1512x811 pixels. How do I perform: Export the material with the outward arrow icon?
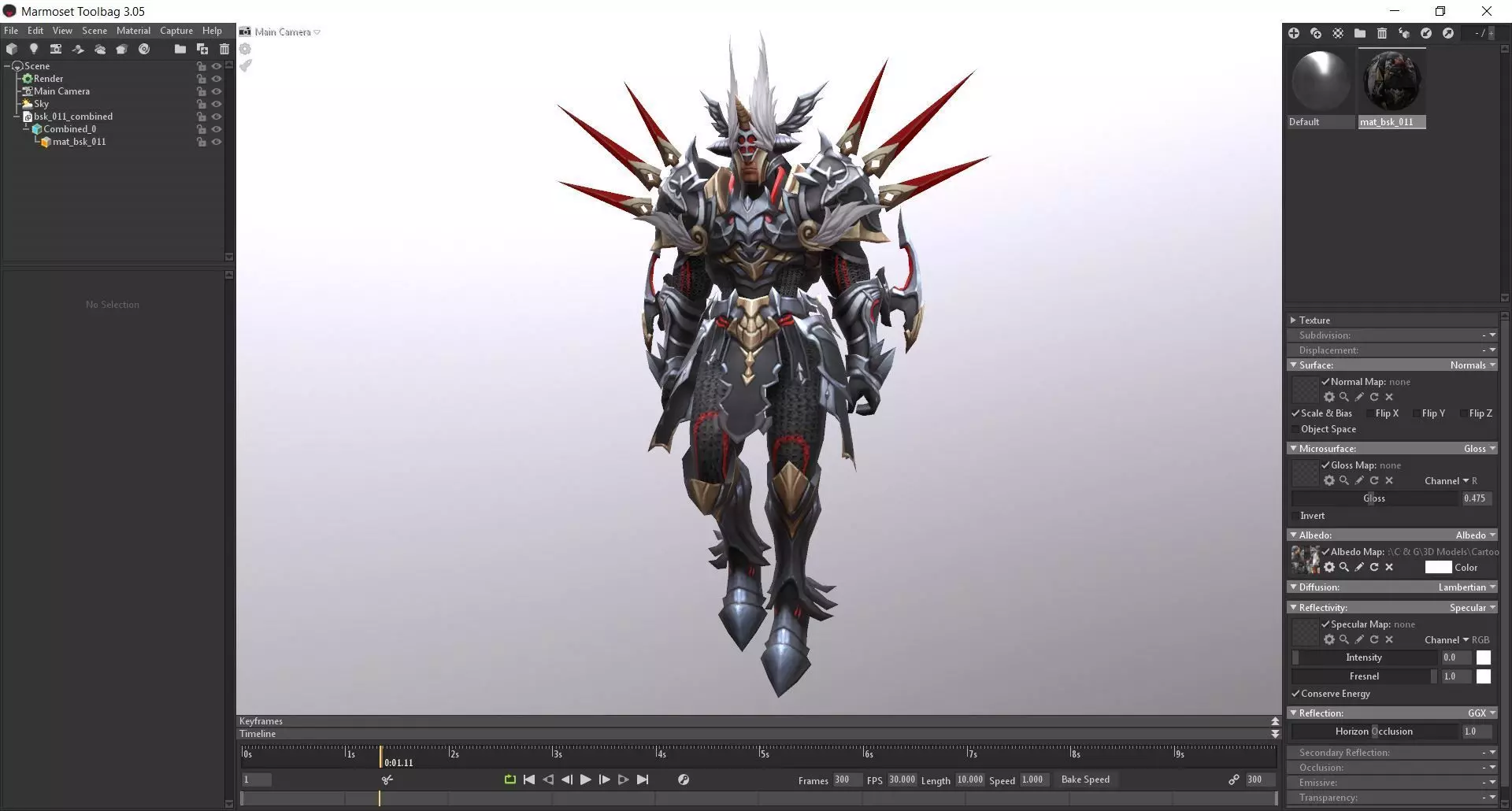click(1448, 33)
